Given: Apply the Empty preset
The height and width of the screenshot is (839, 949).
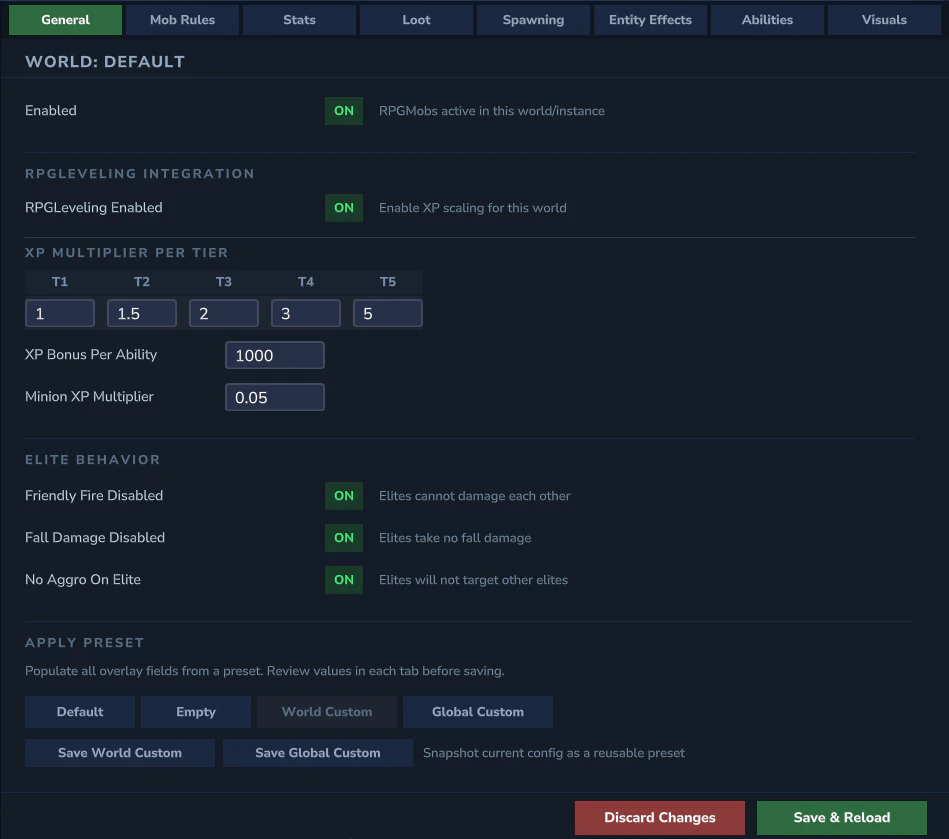Looking at the screenshot, I should point(195,712).
